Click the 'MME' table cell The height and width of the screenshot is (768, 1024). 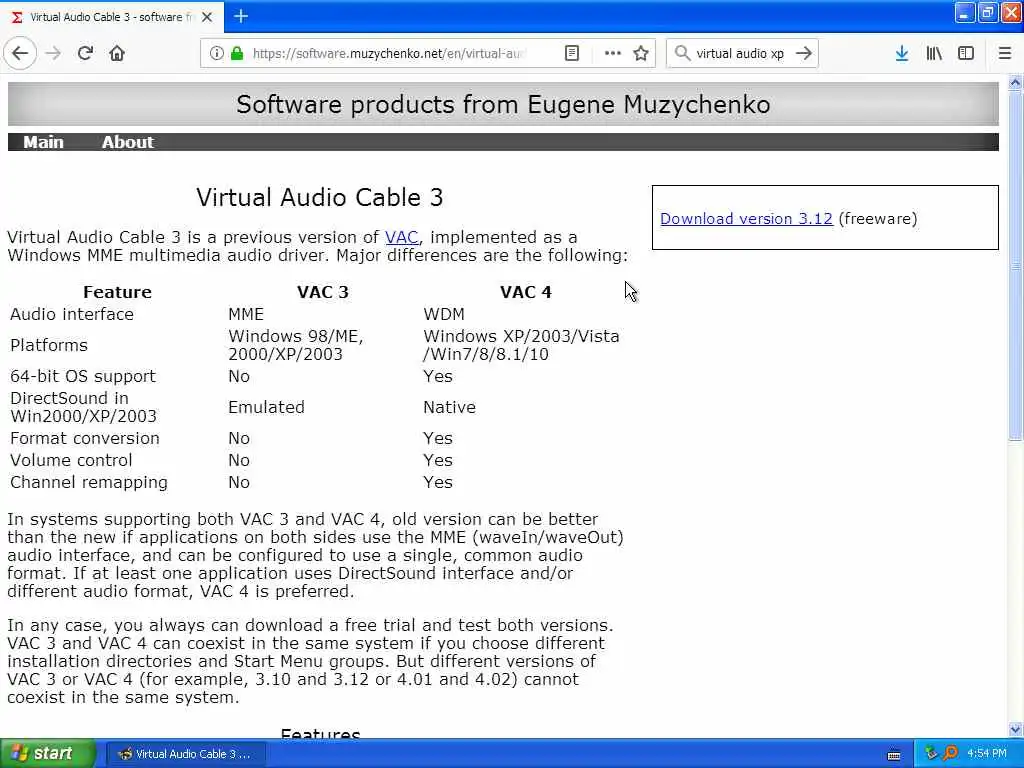[246, 314]
